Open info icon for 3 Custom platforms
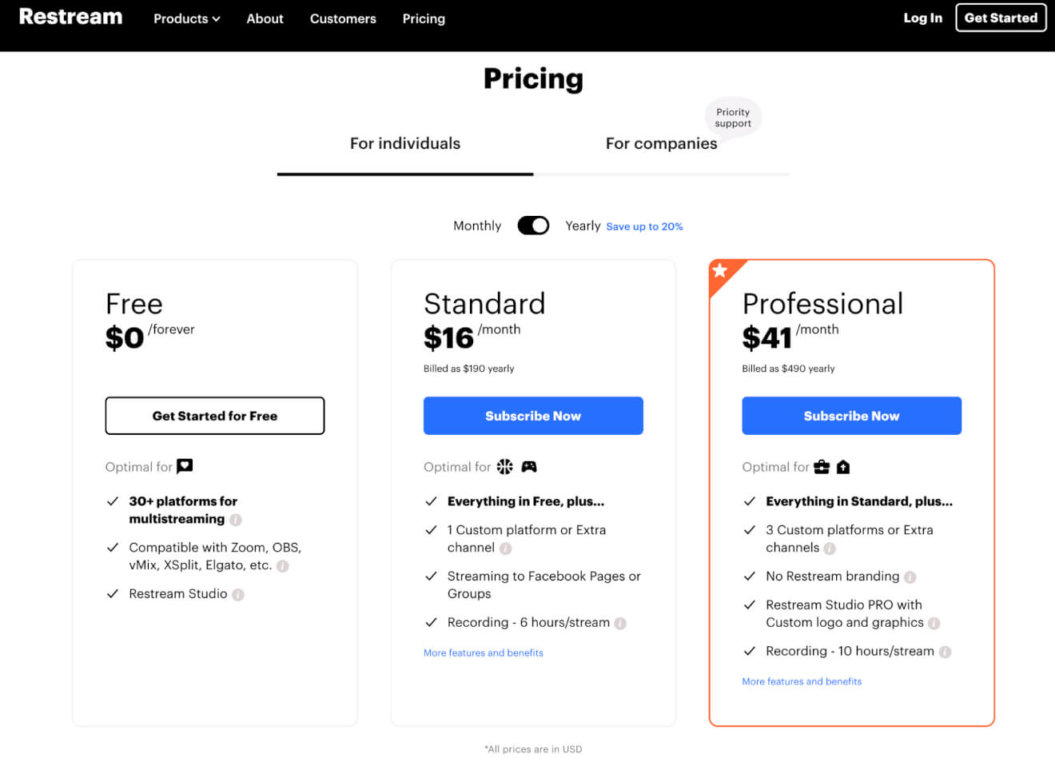1055x758 pixels. tap(830, 548)
